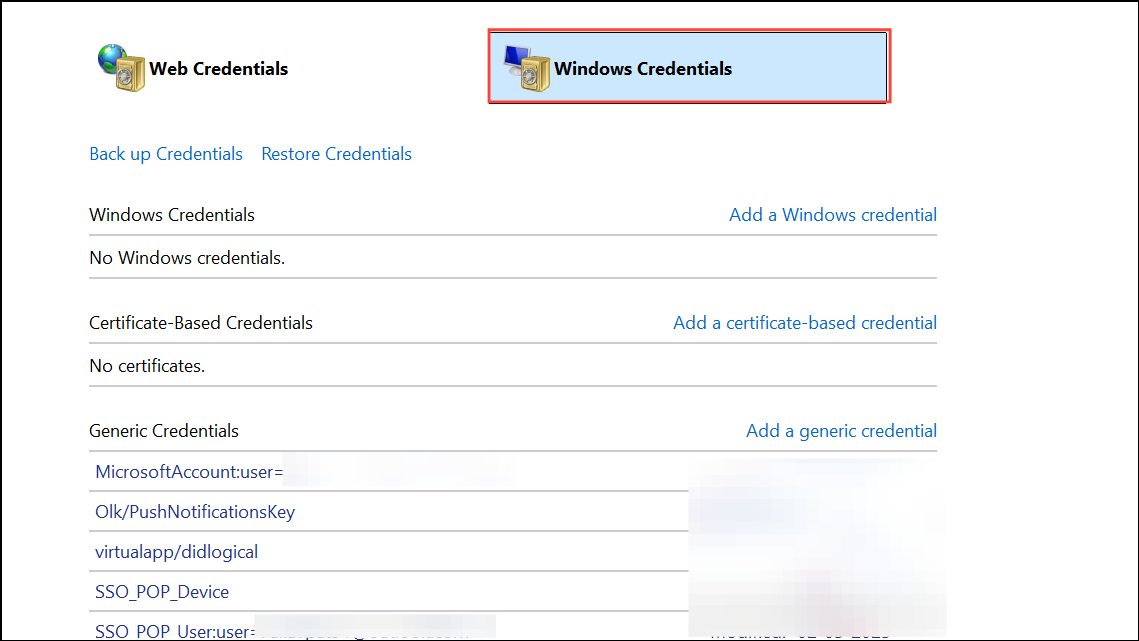Click the Windows Credentials section heading
The height and width of the screenshot is (641, 1139).
pyautogui.click(x=172, y=215)
